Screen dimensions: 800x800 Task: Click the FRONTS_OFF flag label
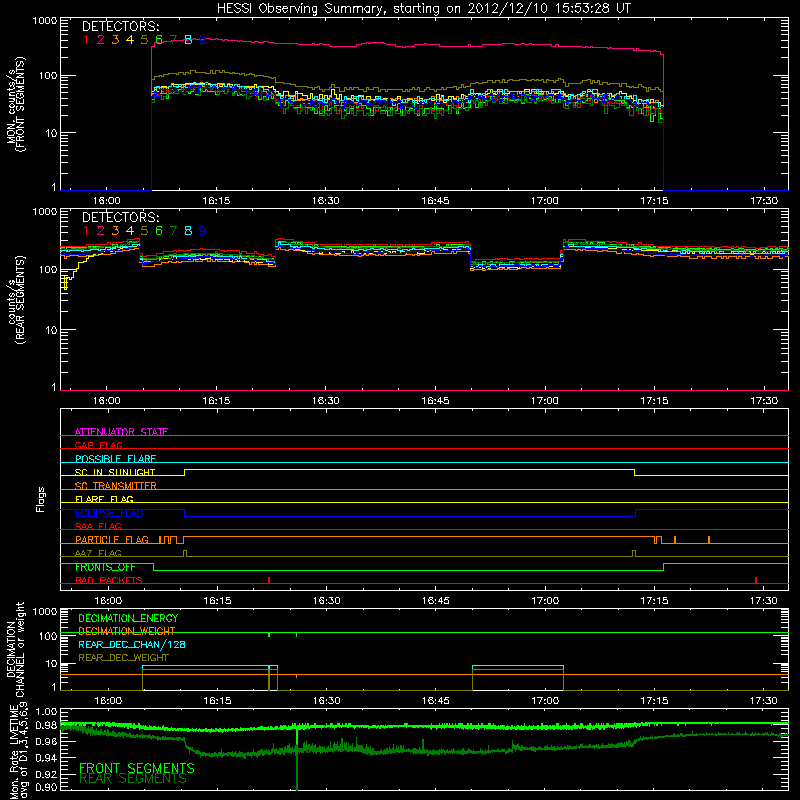point(105,567)
